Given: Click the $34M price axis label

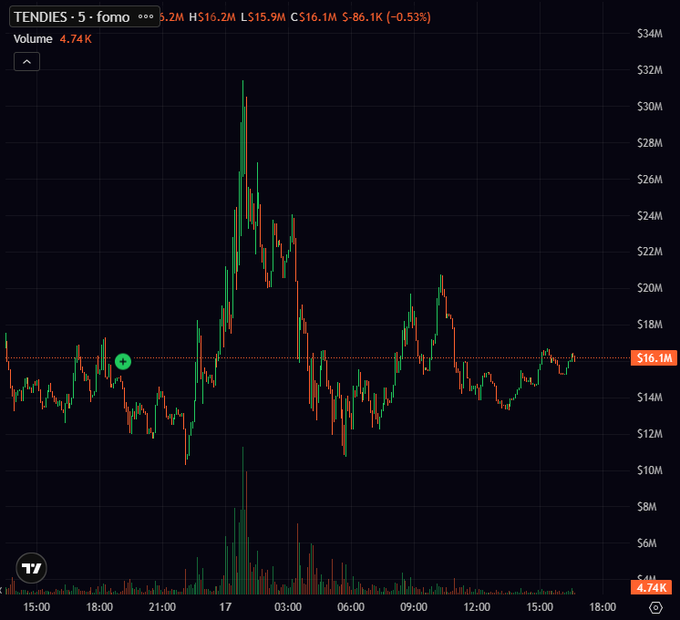Looking at the screenshot, I should click(650, 33).
